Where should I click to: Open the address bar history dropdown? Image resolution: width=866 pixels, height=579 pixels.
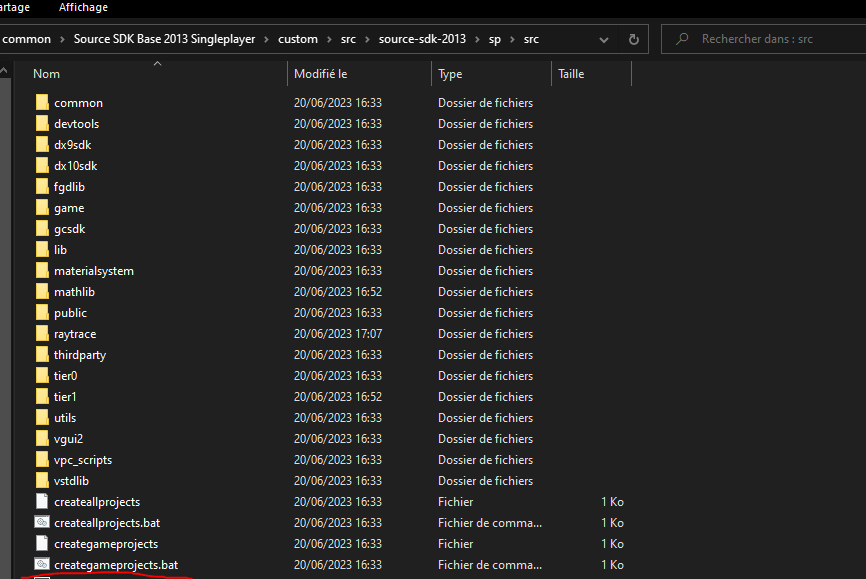click(604, 40)
